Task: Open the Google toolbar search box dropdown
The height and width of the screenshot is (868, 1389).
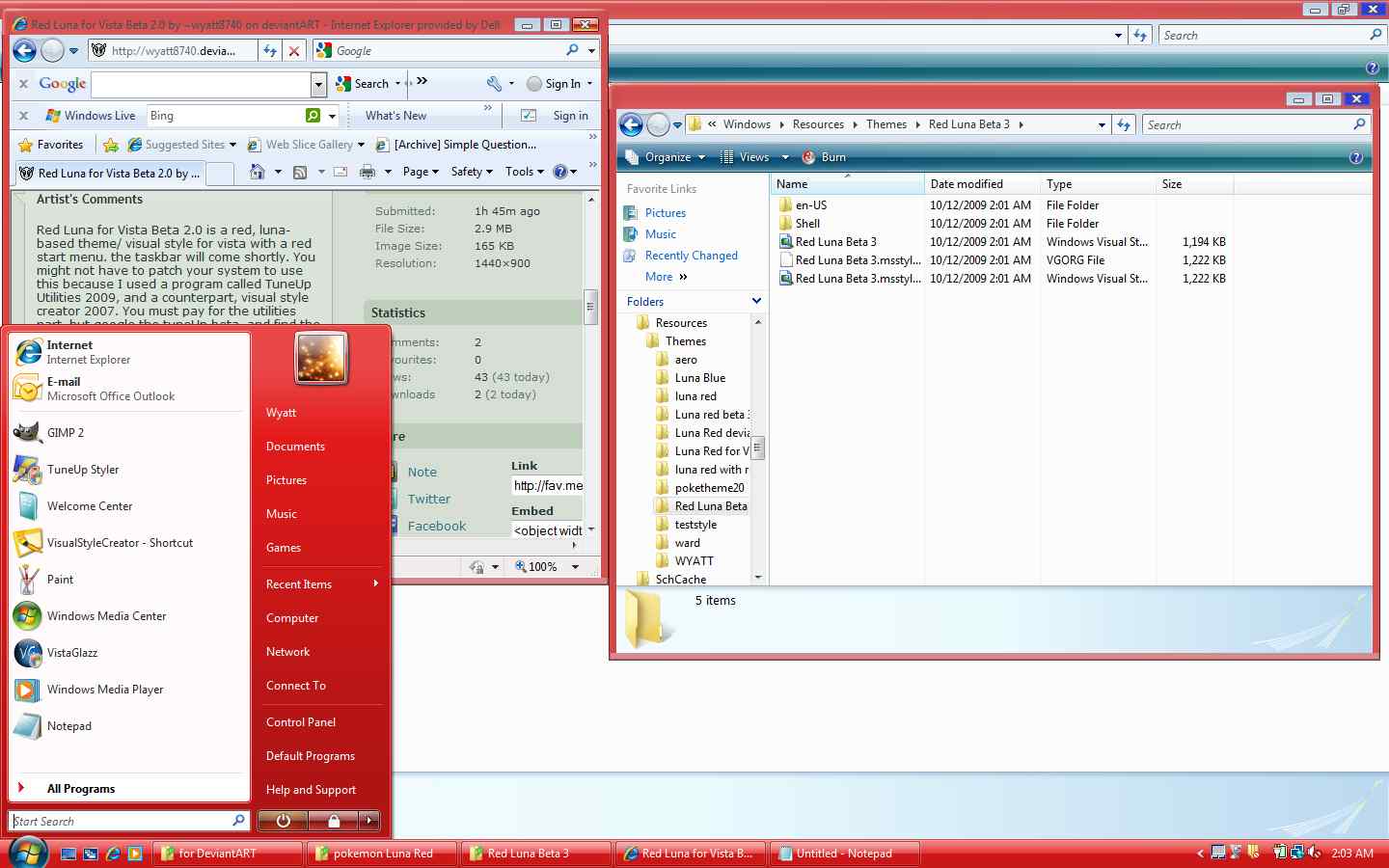Action: pos(318,85)
